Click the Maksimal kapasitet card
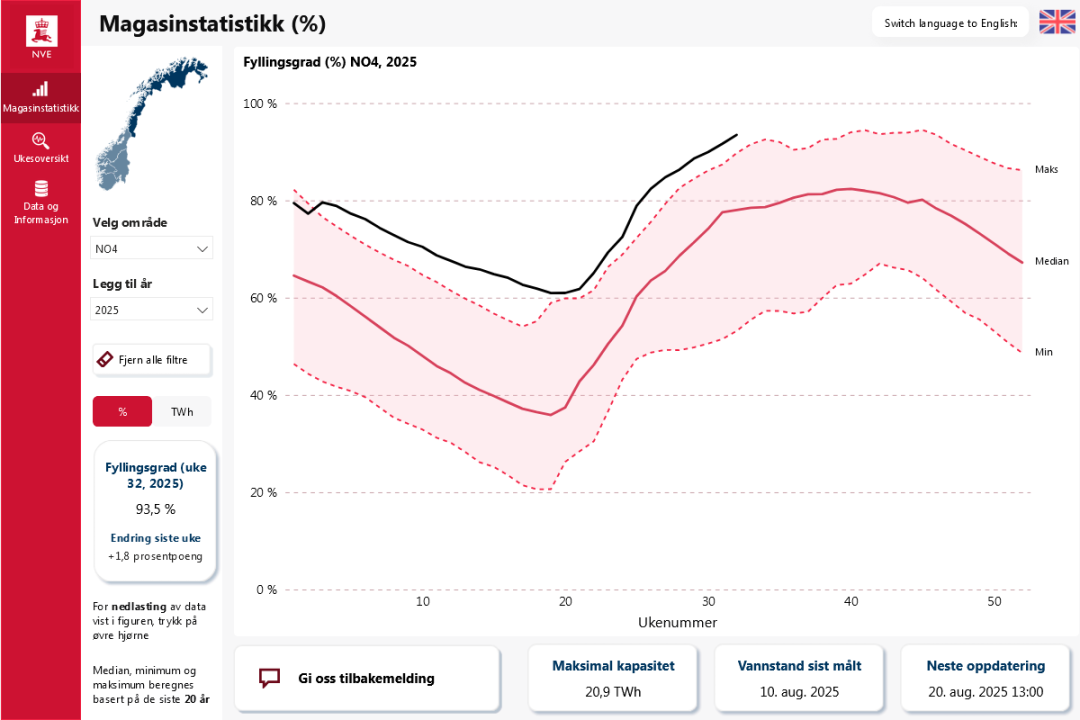This screenshot has width=1080, height=720. coord(613,678)
